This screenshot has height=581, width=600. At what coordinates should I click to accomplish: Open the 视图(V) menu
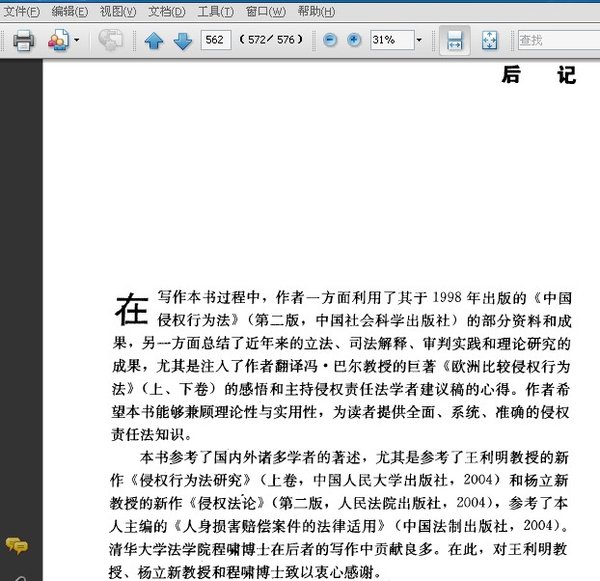coord(118,12)
